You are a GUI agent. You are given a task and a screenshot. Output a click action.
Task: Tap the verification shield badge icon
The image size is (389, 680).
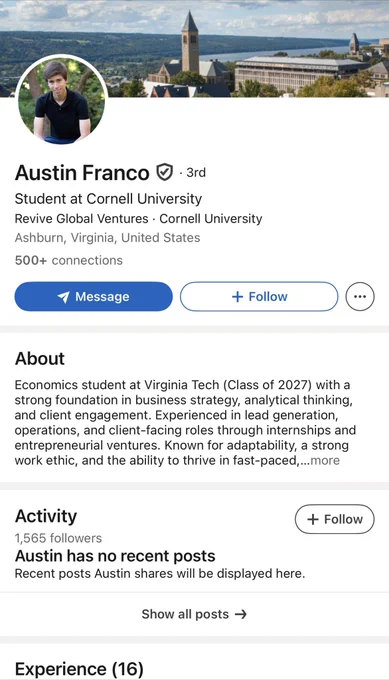click(164, 172)
